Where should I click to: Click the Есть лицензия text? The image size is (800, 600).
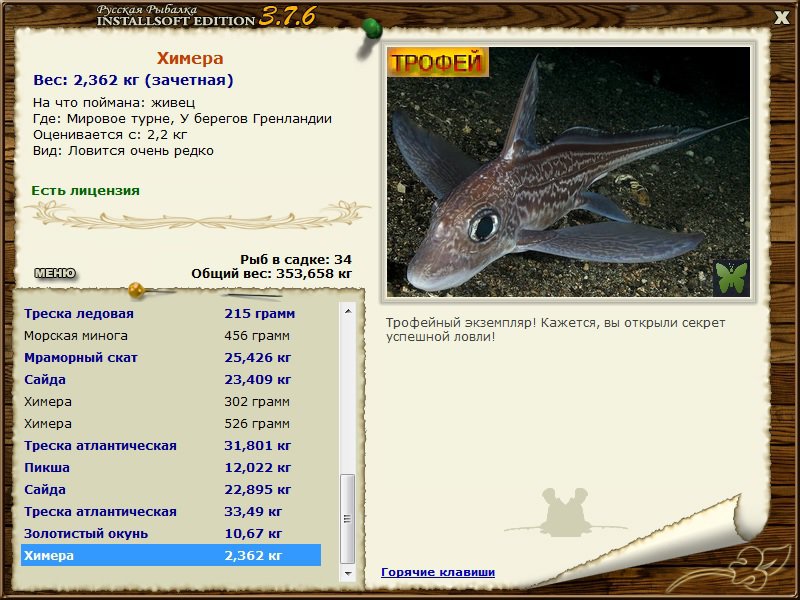click(x=85, y=191)
